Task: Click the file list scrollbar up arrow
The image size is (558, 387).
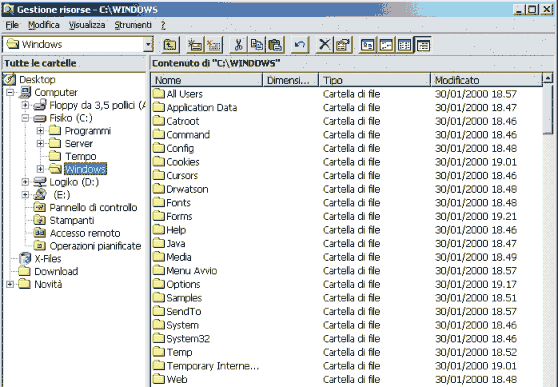Action: (x=548, y=78)
